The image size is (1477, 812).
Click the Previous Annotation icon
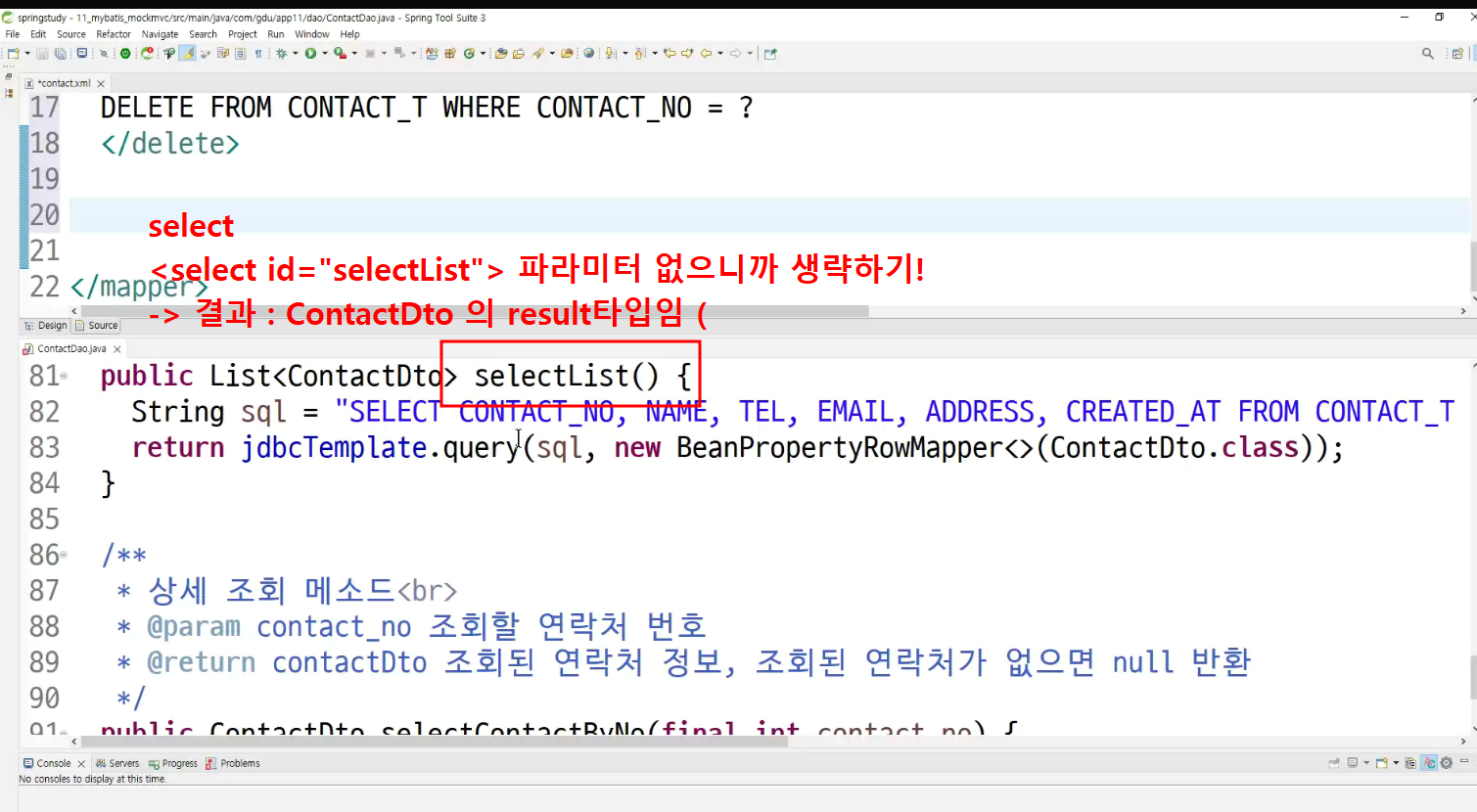pyautogui.click(x=640, y=54)
